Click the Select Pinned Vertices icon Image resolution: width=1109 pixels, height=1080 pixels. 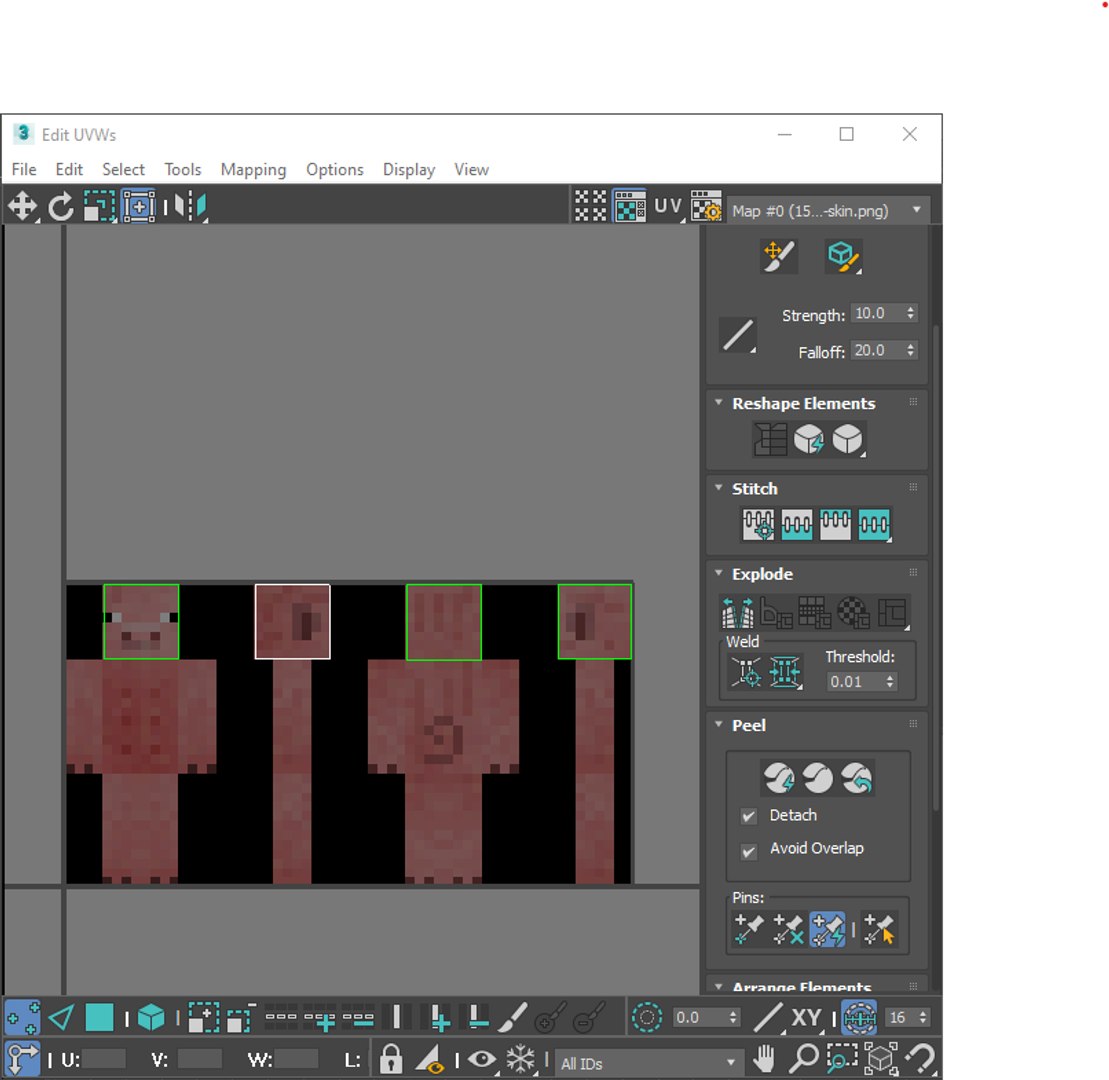pos(879,929)
